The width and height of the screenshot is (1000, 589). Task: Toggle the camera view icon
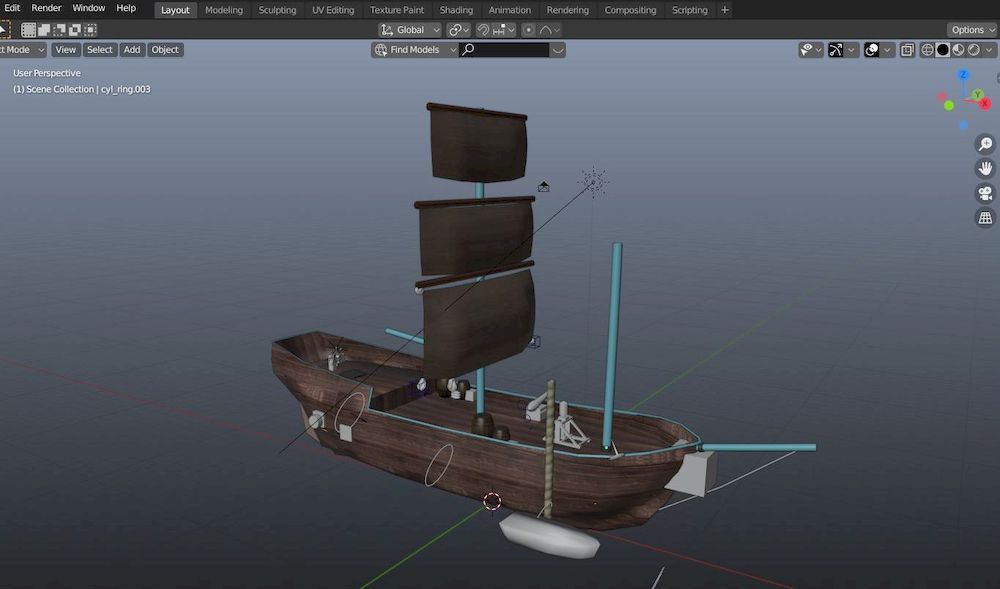[x=985, y=193]
